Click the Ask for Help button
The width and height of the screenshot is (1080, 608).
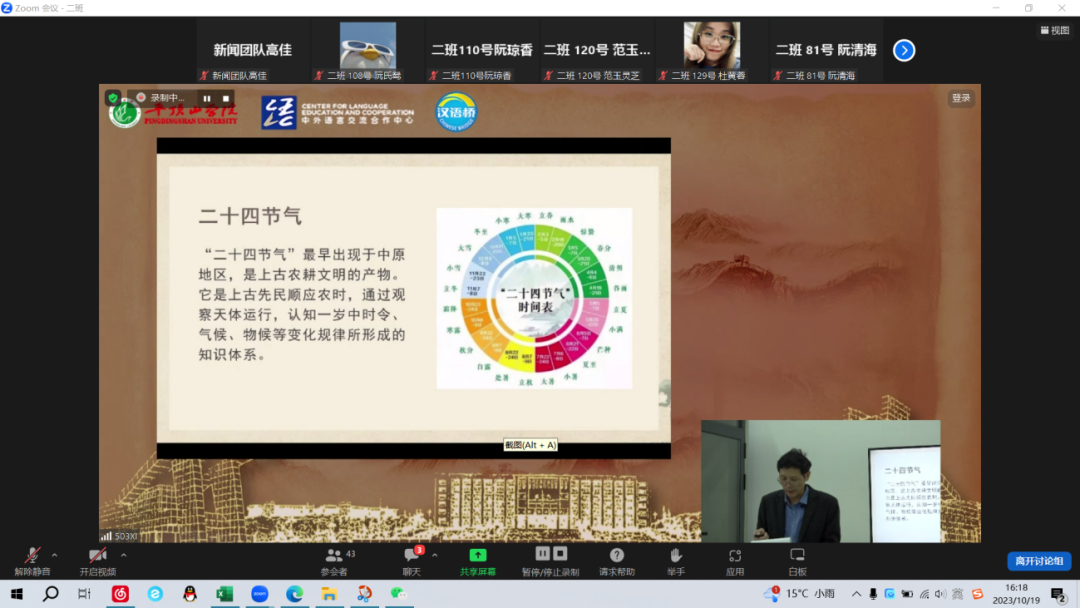tap(616, 560)
